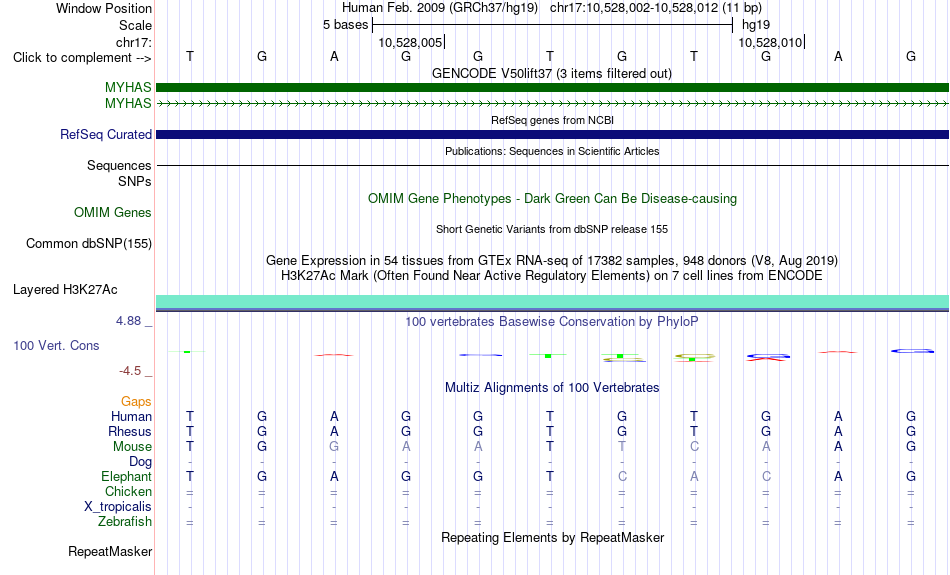The height and width of the screenshot is (575, 950).
Task: Click the 100 Vert. Cons label
Action: tap(56, 345)
